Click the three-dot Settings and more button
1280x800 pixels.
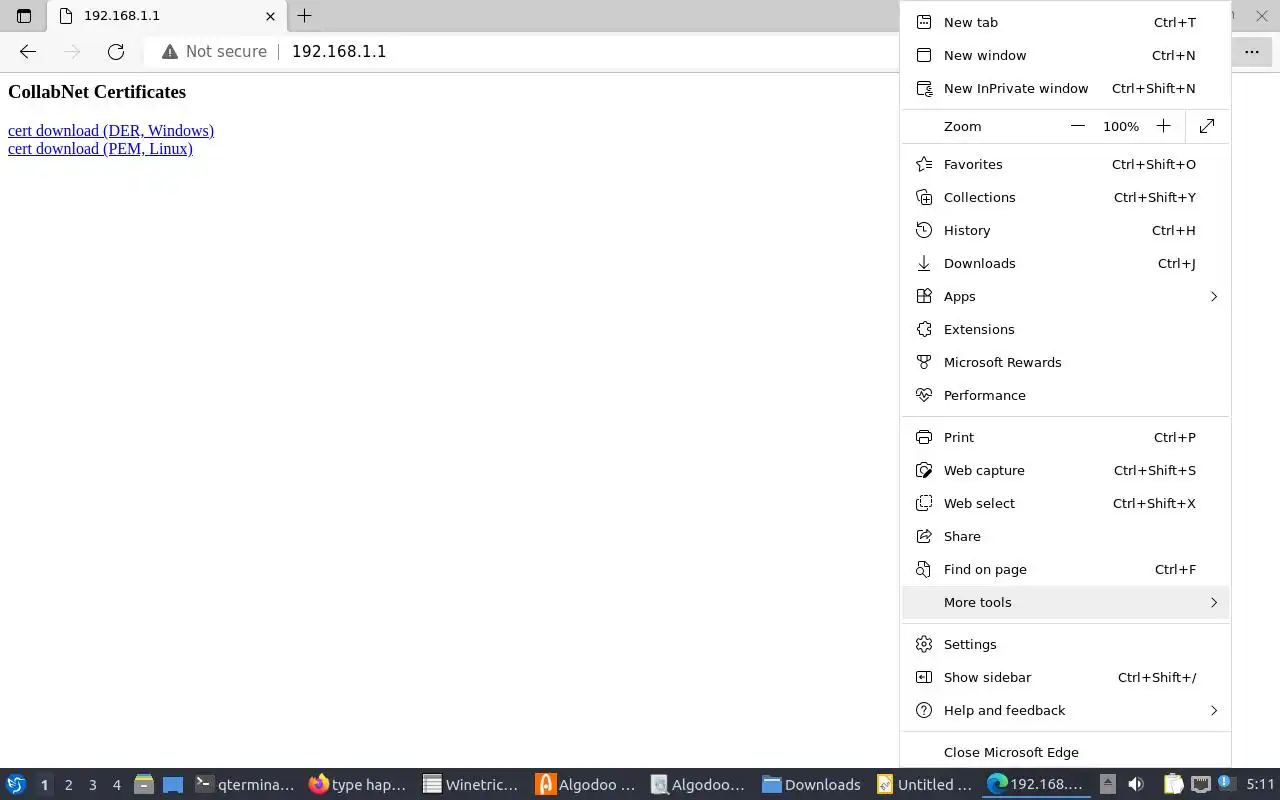(1252, 51)
